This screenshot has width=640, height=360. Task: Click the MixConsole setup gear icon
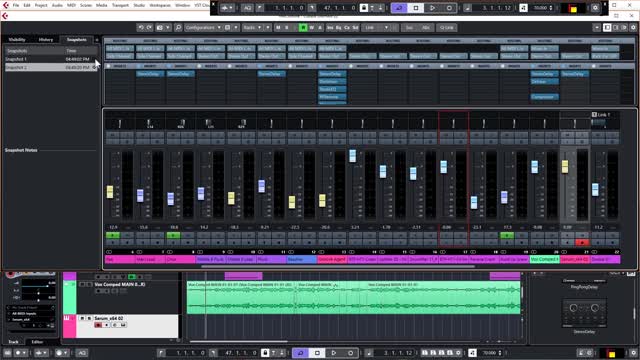coord(633,28)
